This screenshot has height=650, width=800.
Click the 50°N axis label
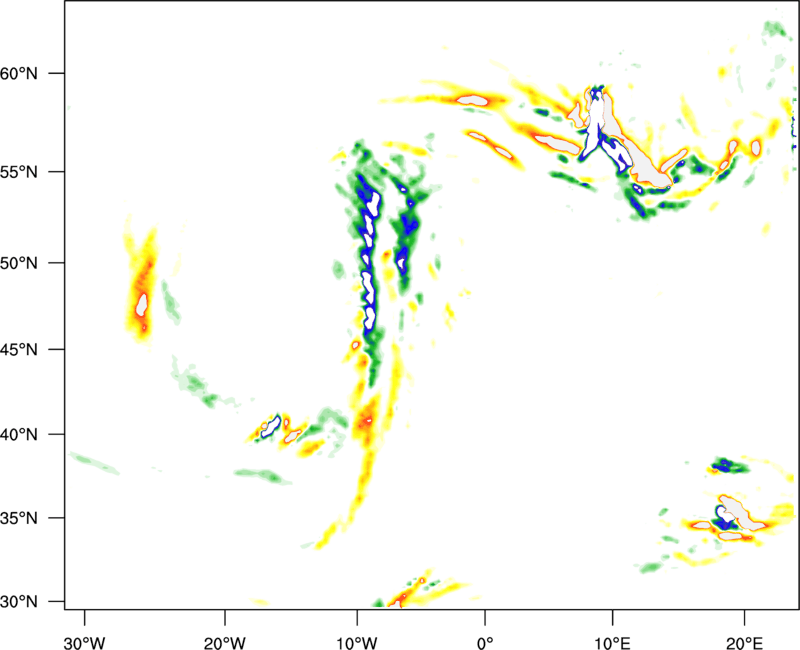(x=19, y=263)
